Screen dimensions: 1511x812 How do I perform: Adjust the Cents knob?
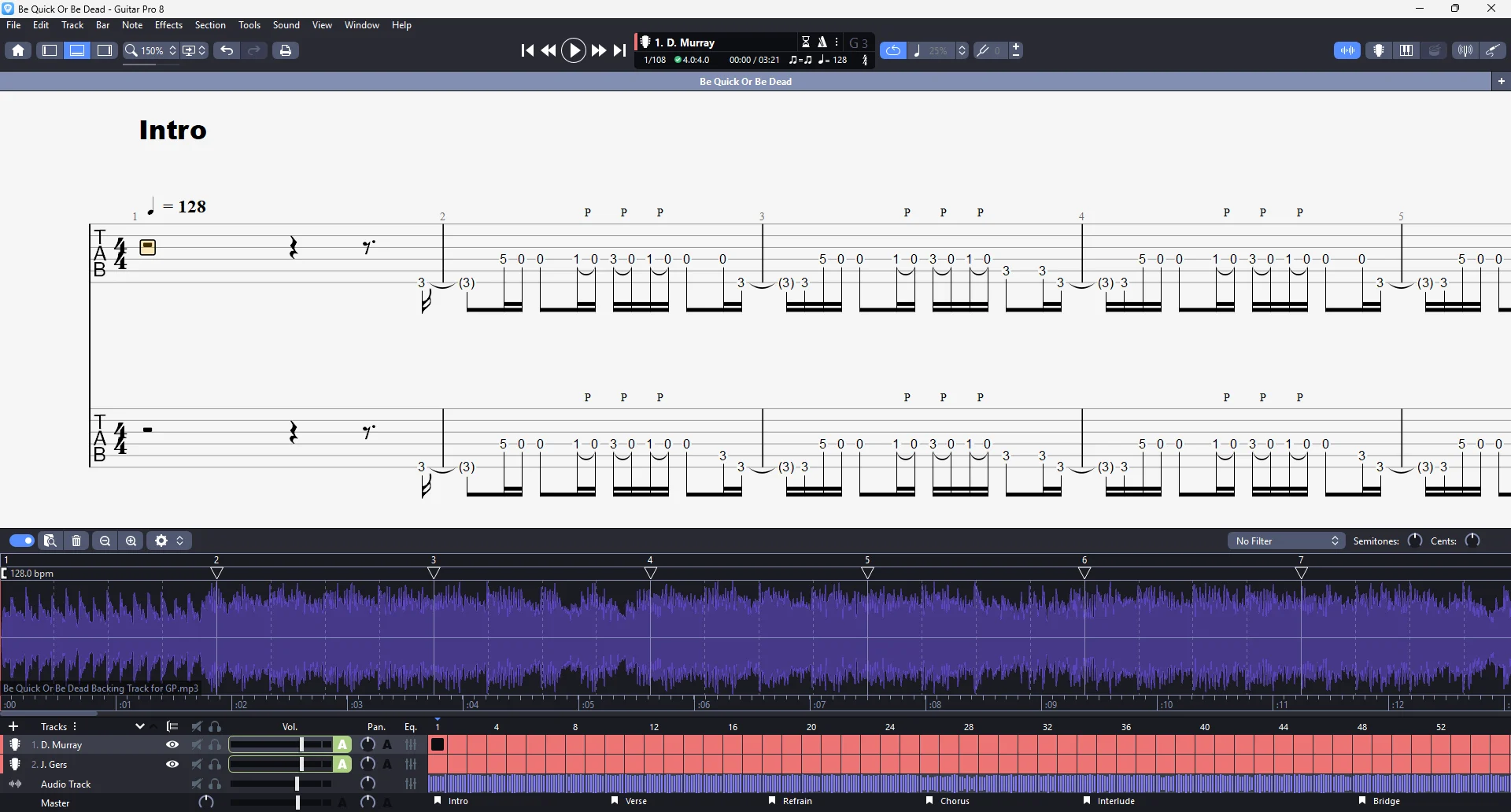click(1472, 541)
